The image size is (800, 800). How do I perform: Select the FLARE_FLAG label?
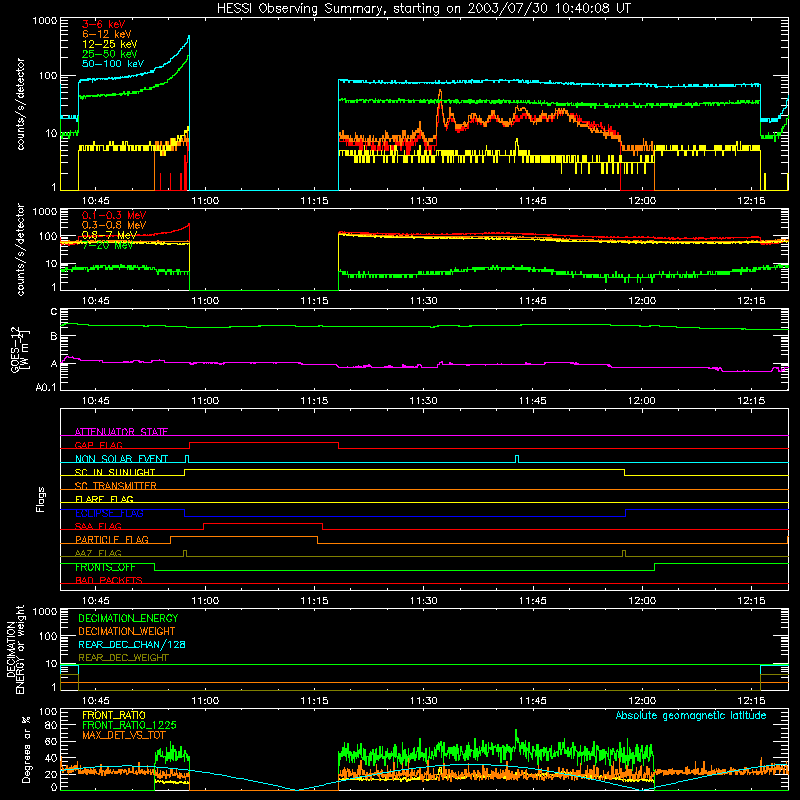[x=104, y=499]
